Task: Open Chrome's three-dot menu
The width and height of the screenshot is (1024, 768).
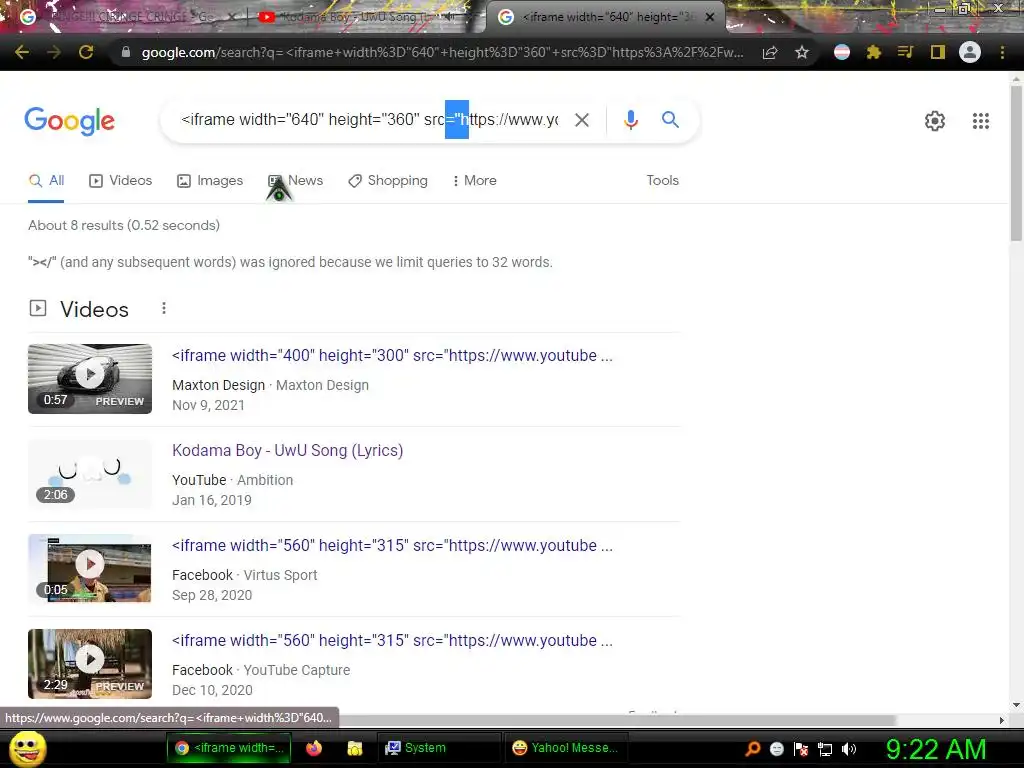Action: (1002, 52)
